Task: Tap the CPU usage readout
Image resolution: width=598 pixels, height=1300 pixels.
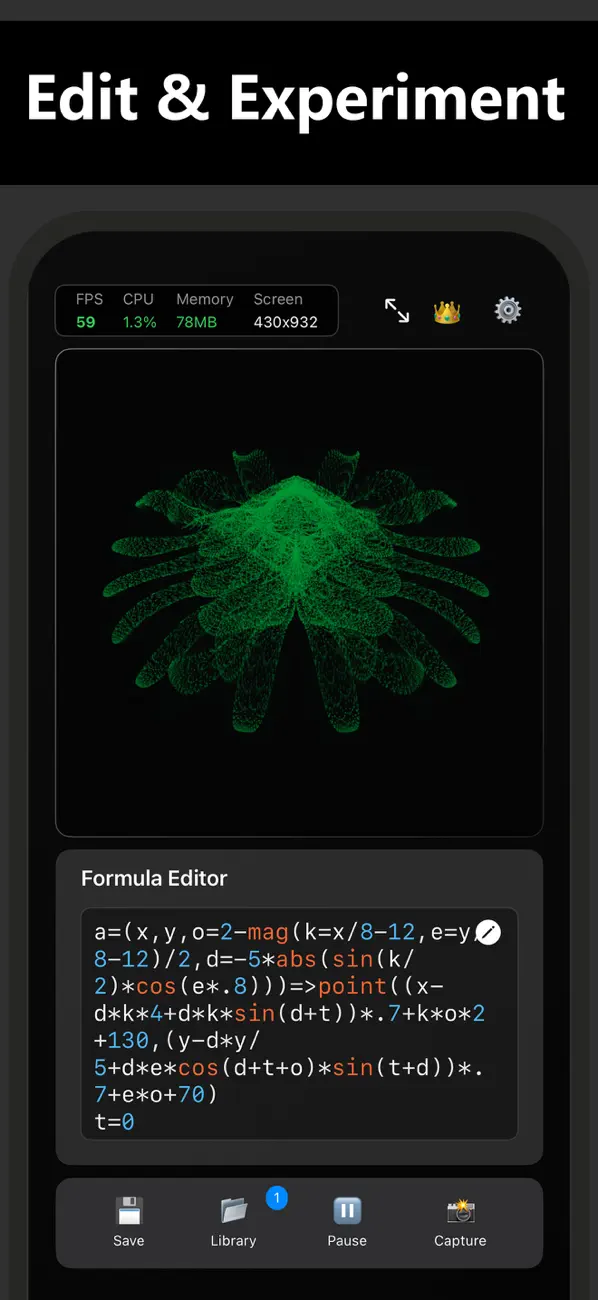Action: pos(140,322)
